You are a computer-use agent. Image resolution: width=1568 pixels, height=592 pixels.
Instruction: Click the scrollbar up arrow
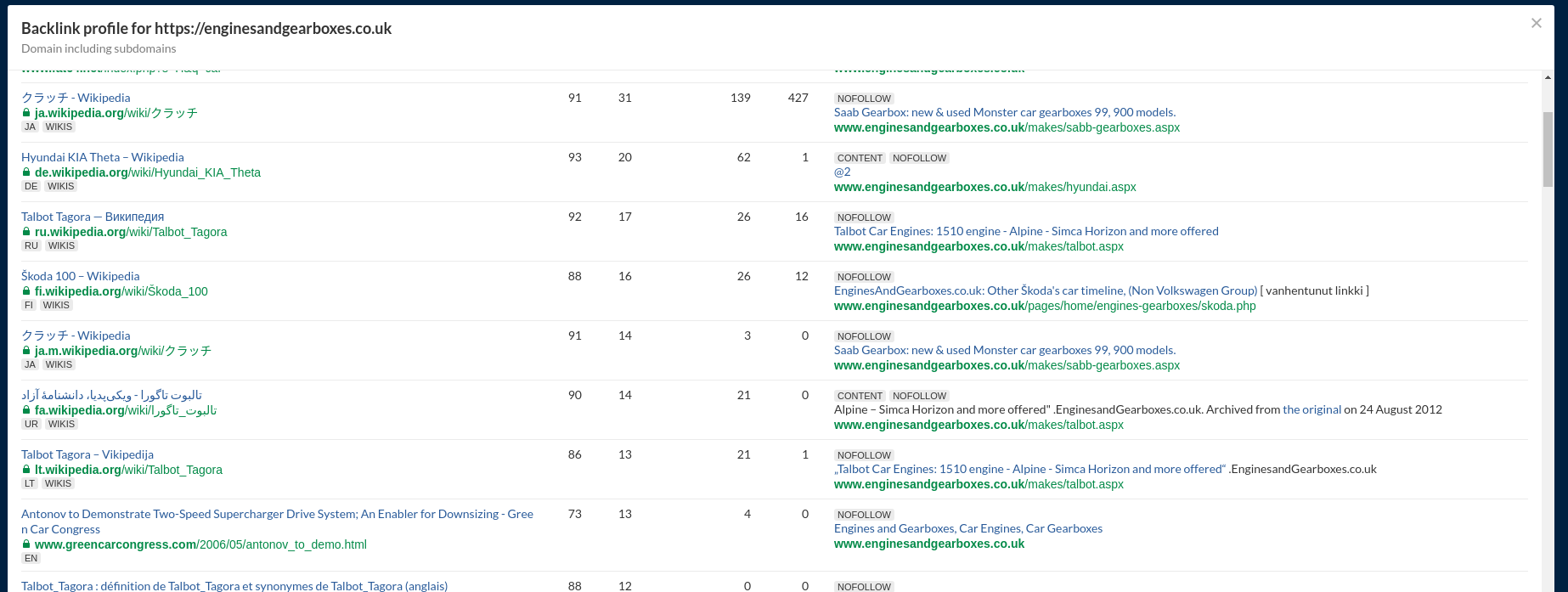click(x=1548, y=77)
